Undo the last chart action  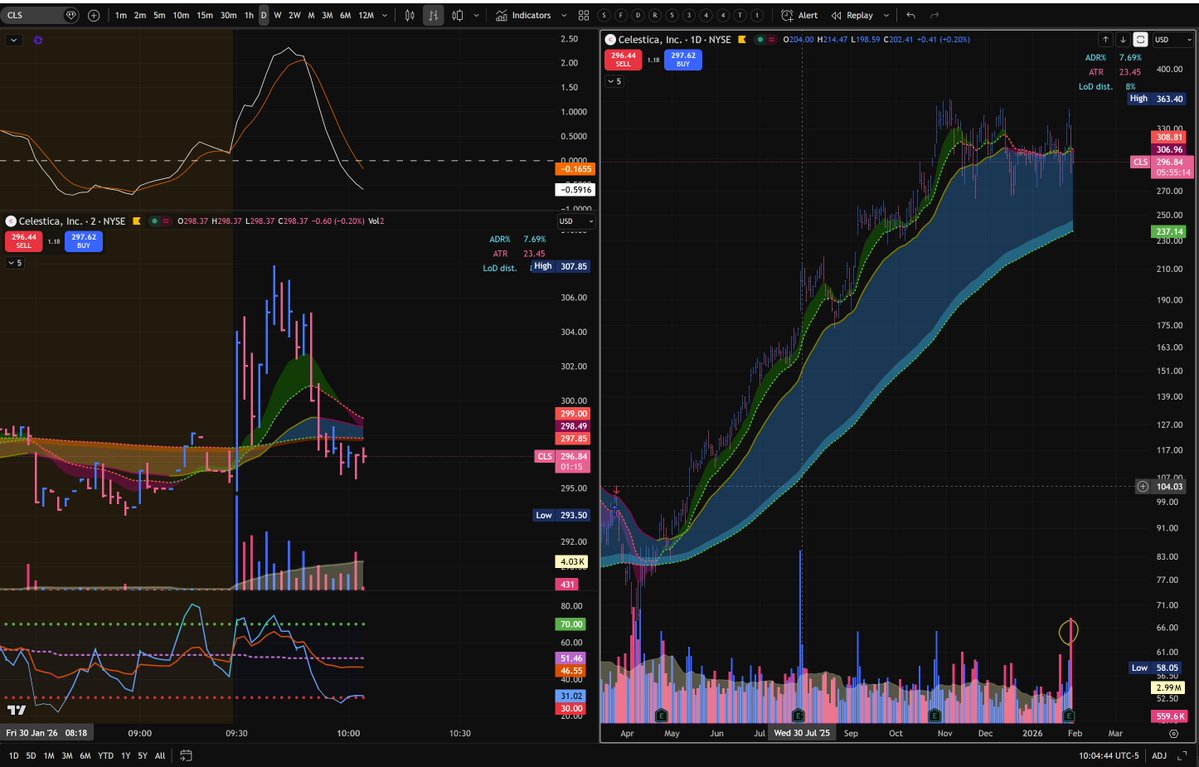[911, 15]
